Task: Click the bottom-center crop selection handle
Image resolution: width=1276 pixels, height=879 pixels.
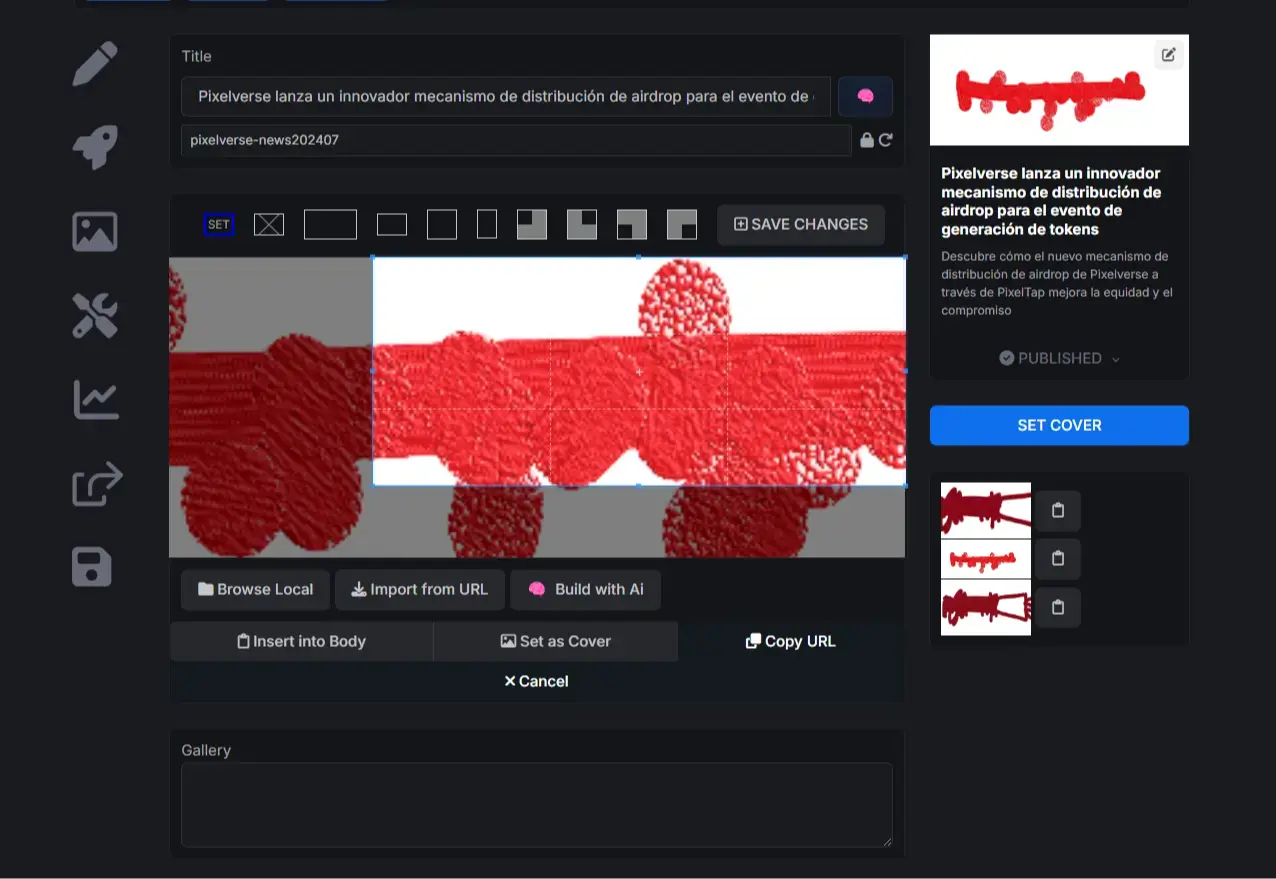Action: (x=639, y=486)
